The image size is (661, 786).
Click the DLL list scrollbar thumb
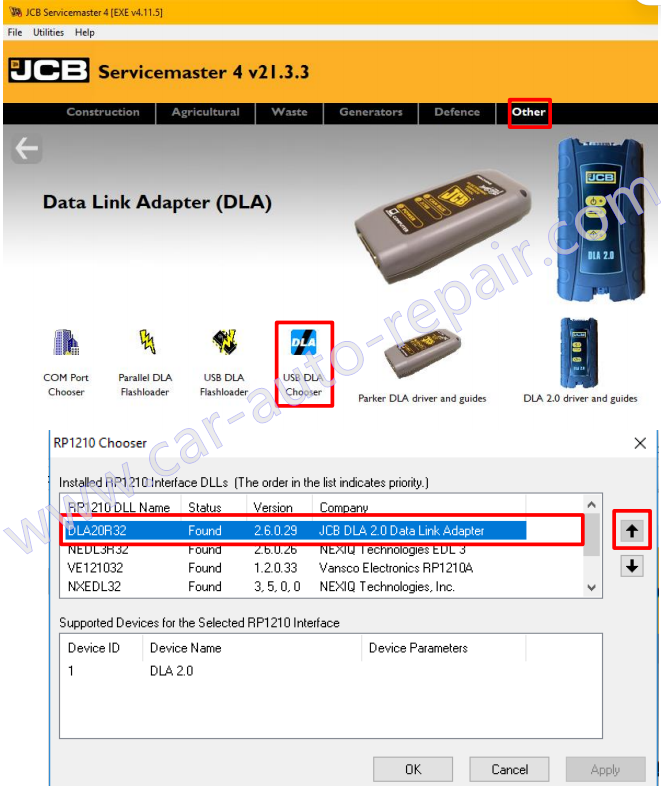click(x=591, y=534)
